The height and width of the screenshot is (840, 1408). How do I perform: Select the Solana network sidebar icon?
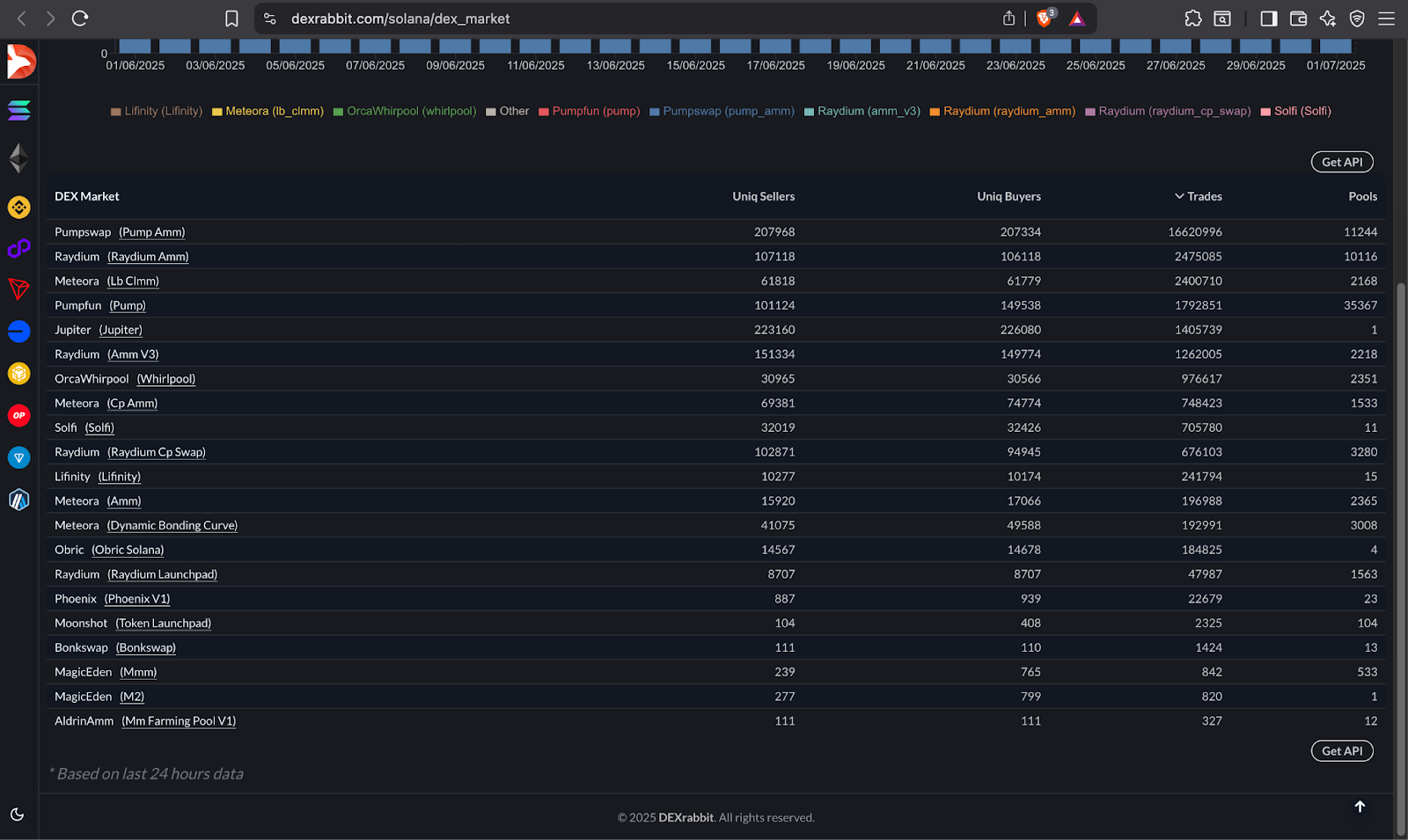click(x=18, y=111)
